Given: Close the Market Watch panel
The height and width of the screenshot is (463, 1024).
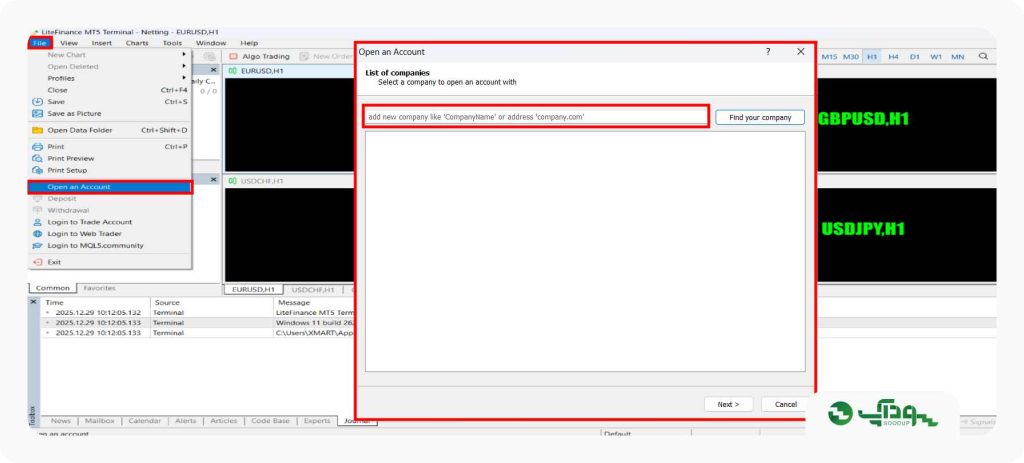Looking at the screenshot, I should (x=213, y=69).
